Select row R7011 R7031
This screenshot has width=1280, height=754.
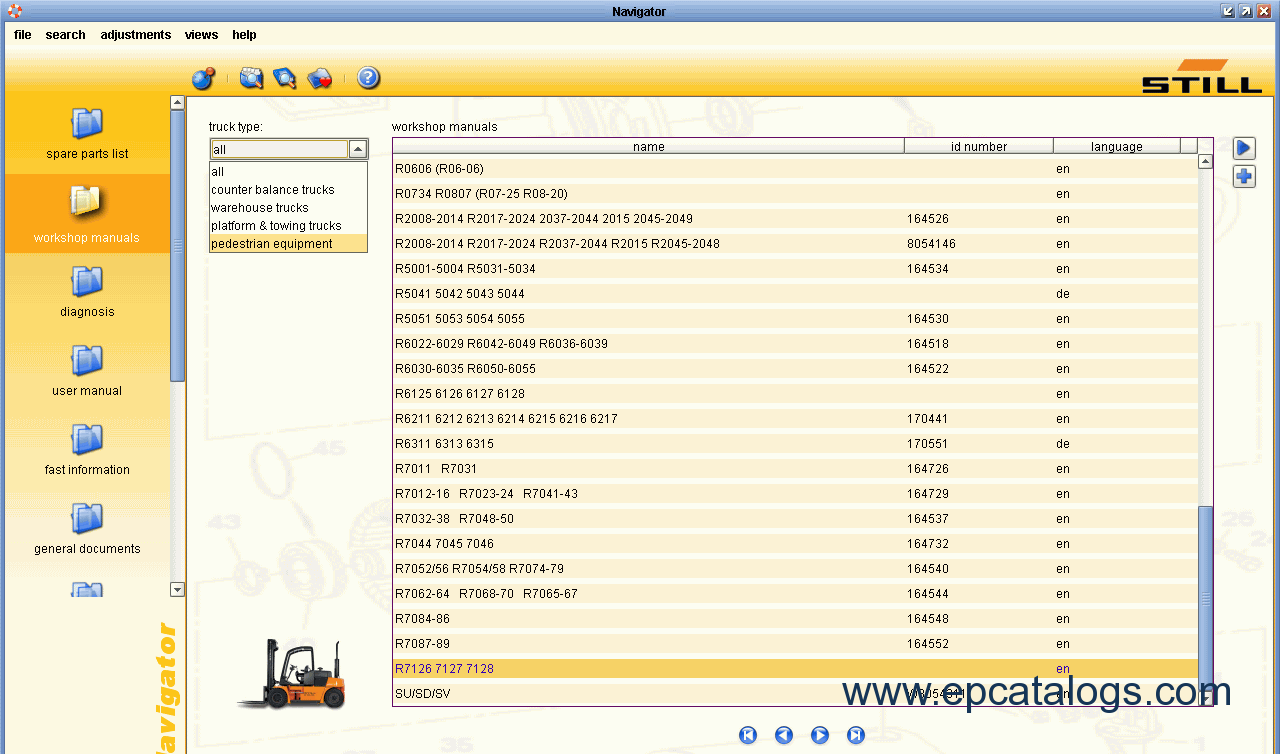(795, 469)
